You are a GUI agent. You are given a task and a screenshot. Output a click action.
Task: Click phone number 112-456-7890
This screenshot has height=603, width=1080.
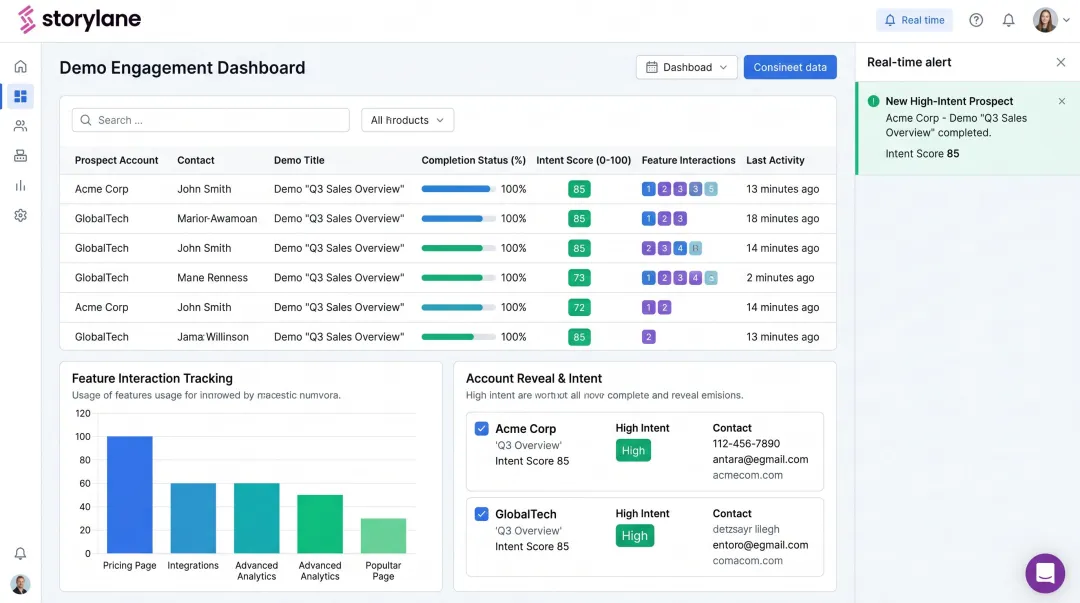pos(746,443)
